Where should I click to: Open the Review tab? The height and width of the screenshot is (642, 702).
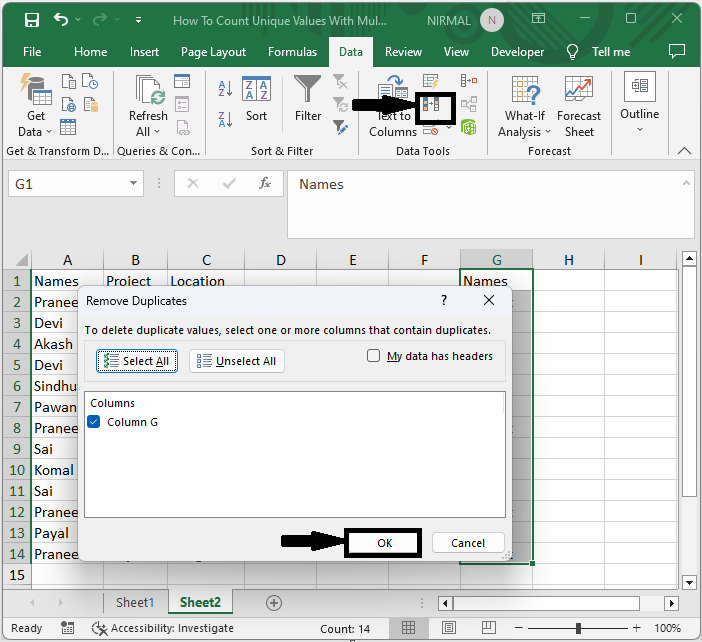click(x=403, y=52)
